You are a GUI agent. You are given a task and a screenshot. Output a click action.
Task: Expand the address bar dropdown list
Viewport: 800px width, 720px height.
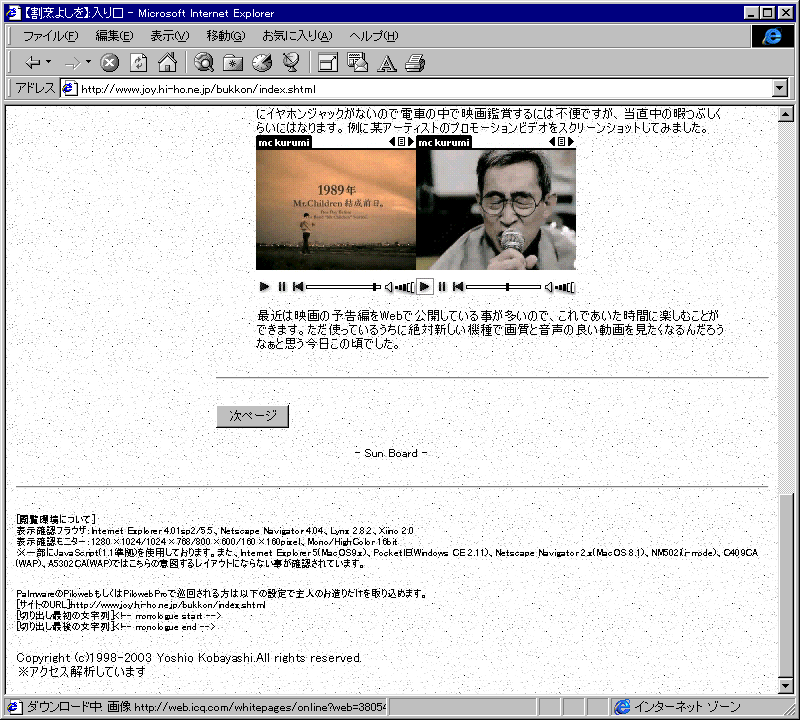click(x=780, y=89)
